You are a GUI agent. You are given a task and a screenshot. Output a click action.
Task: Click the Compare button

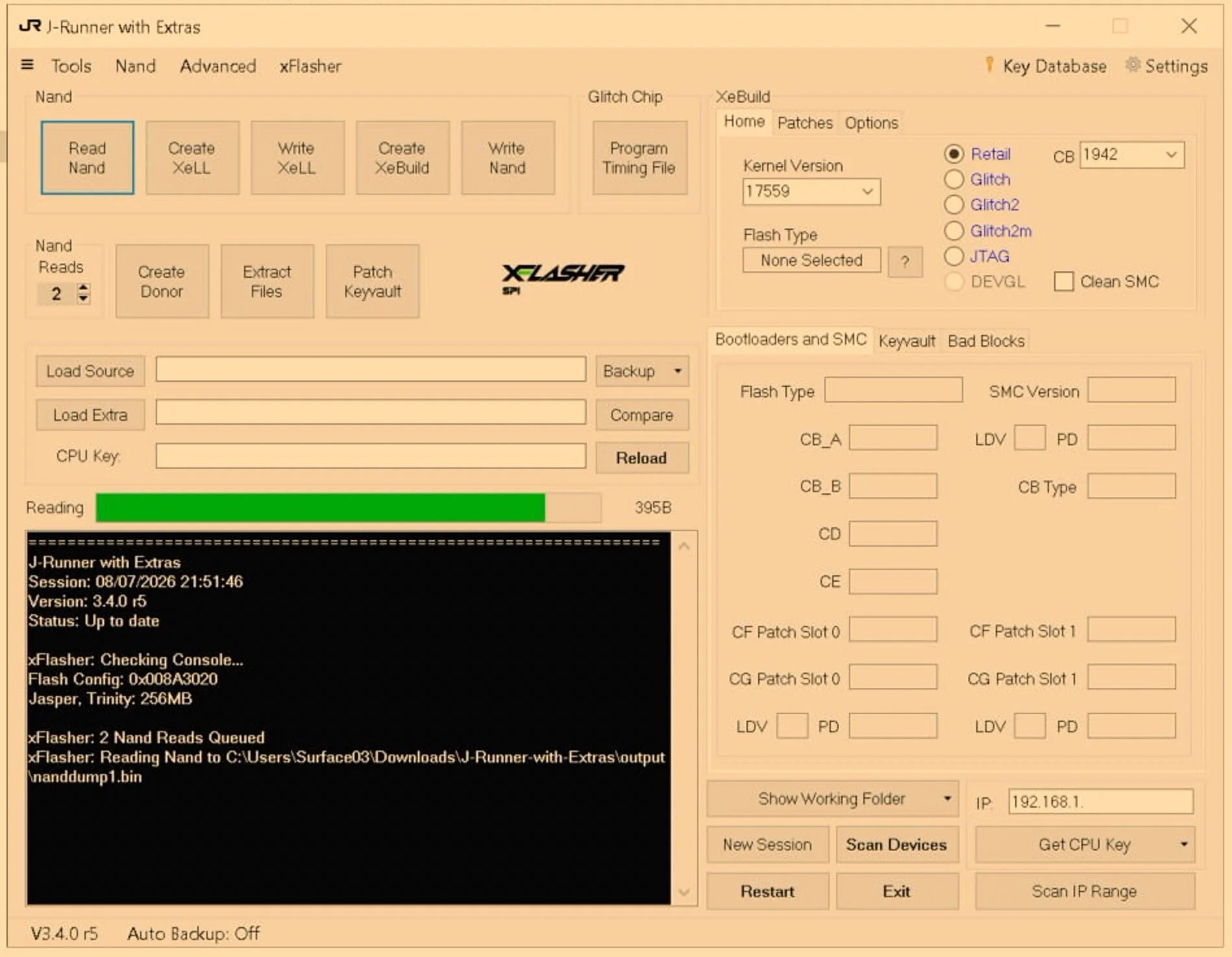(x=642, y=415)
